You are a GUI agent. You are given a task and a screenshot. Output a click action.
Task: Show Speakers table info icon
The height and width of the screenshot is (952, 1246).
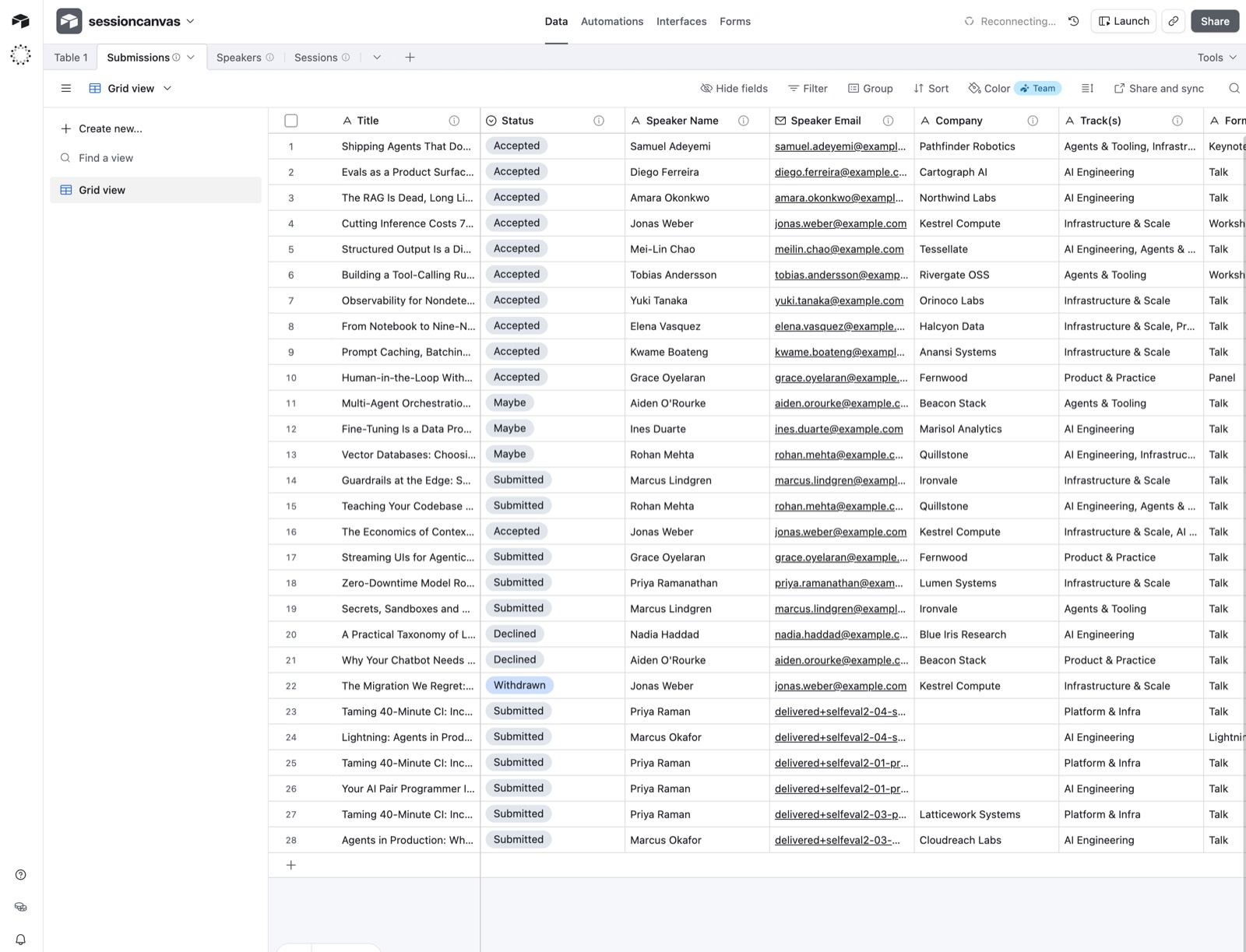[x=269, y=57]
